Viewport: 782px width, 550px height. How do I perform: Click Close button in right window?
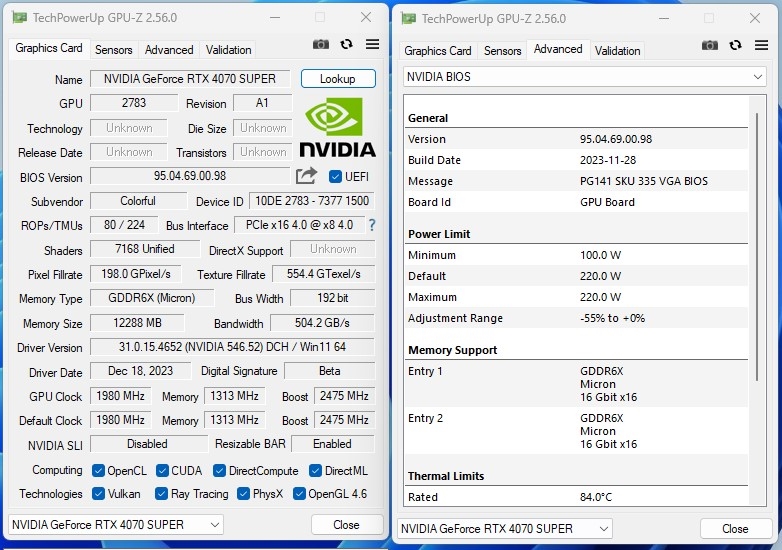[735, 529]
